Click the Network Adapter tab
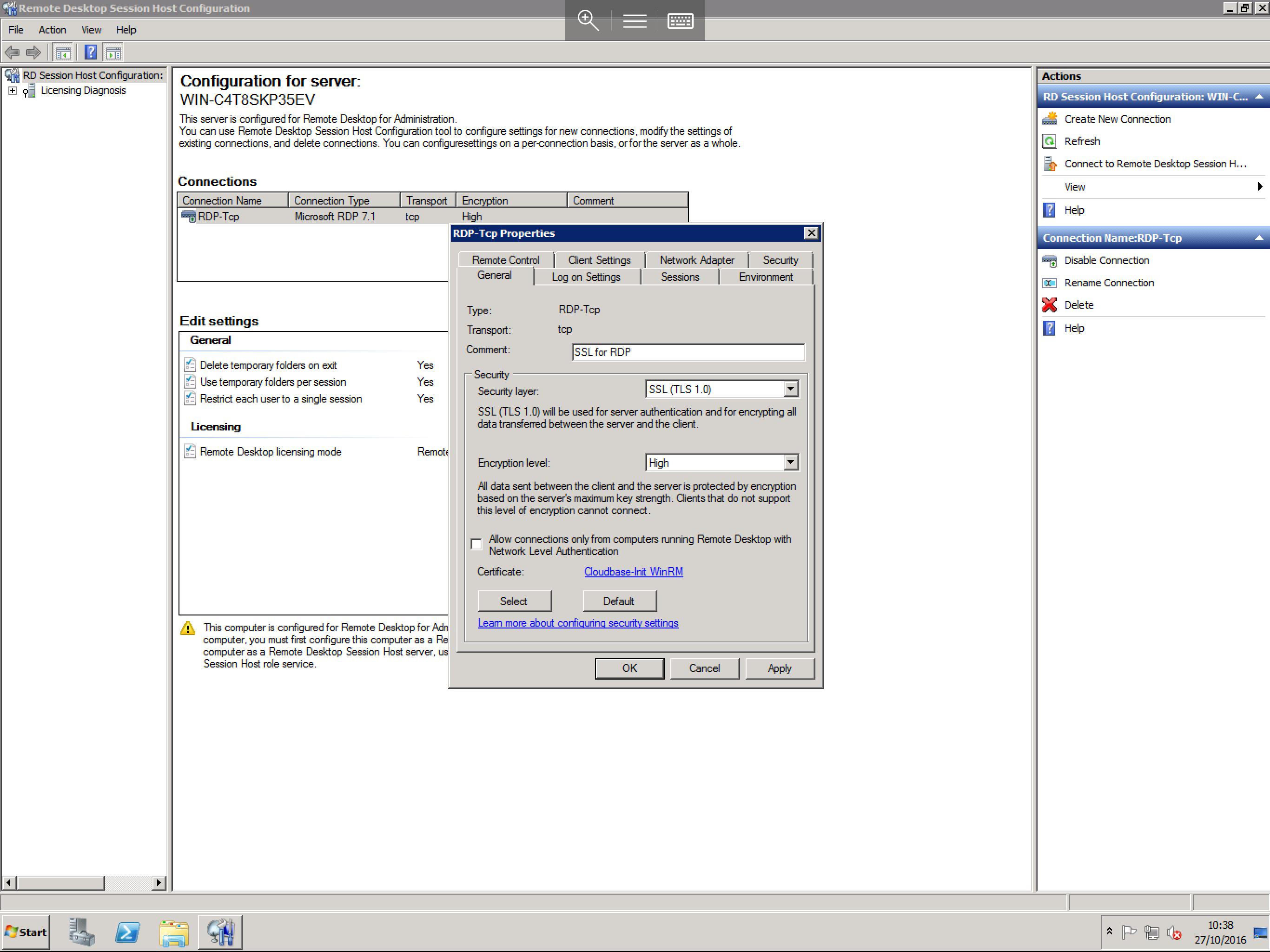This screenshot has width=1270, height=952. coord(697,259)
